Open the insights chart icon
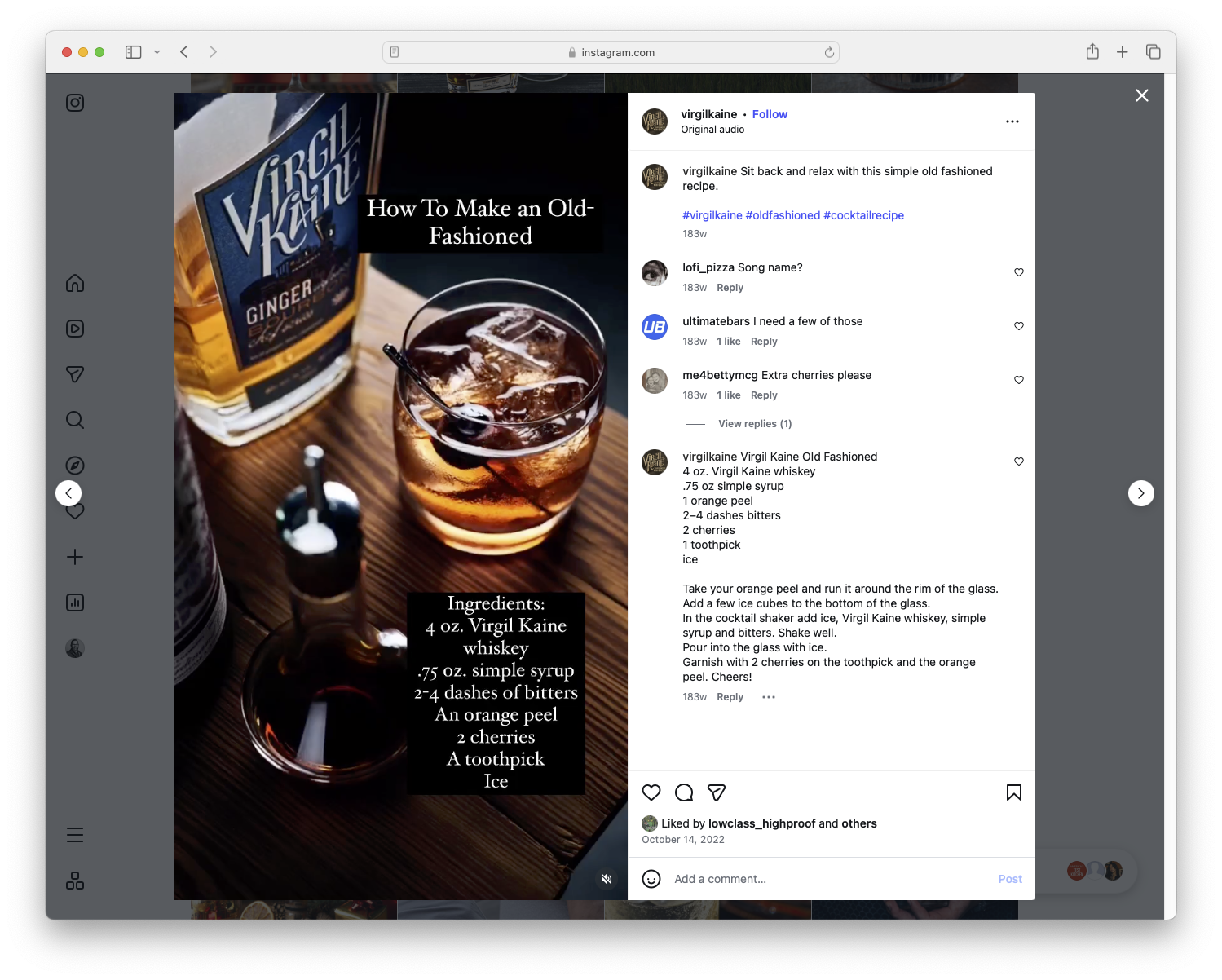 point(74,603)
